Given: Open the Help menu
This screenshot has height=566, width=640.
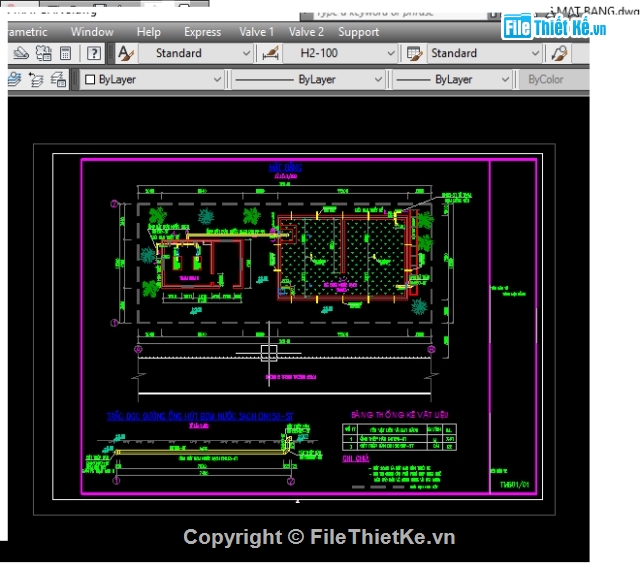Looking at the screenshot, I should pyautogui.click(x=149, y=32).
